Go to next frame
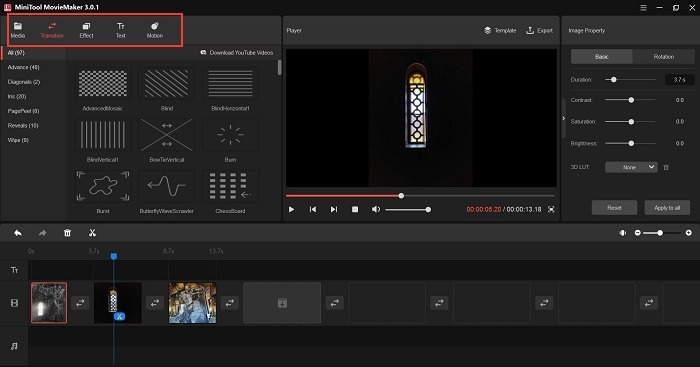Image resolution: width=700 pixels, height=367 pixels. tap(334, 209)
